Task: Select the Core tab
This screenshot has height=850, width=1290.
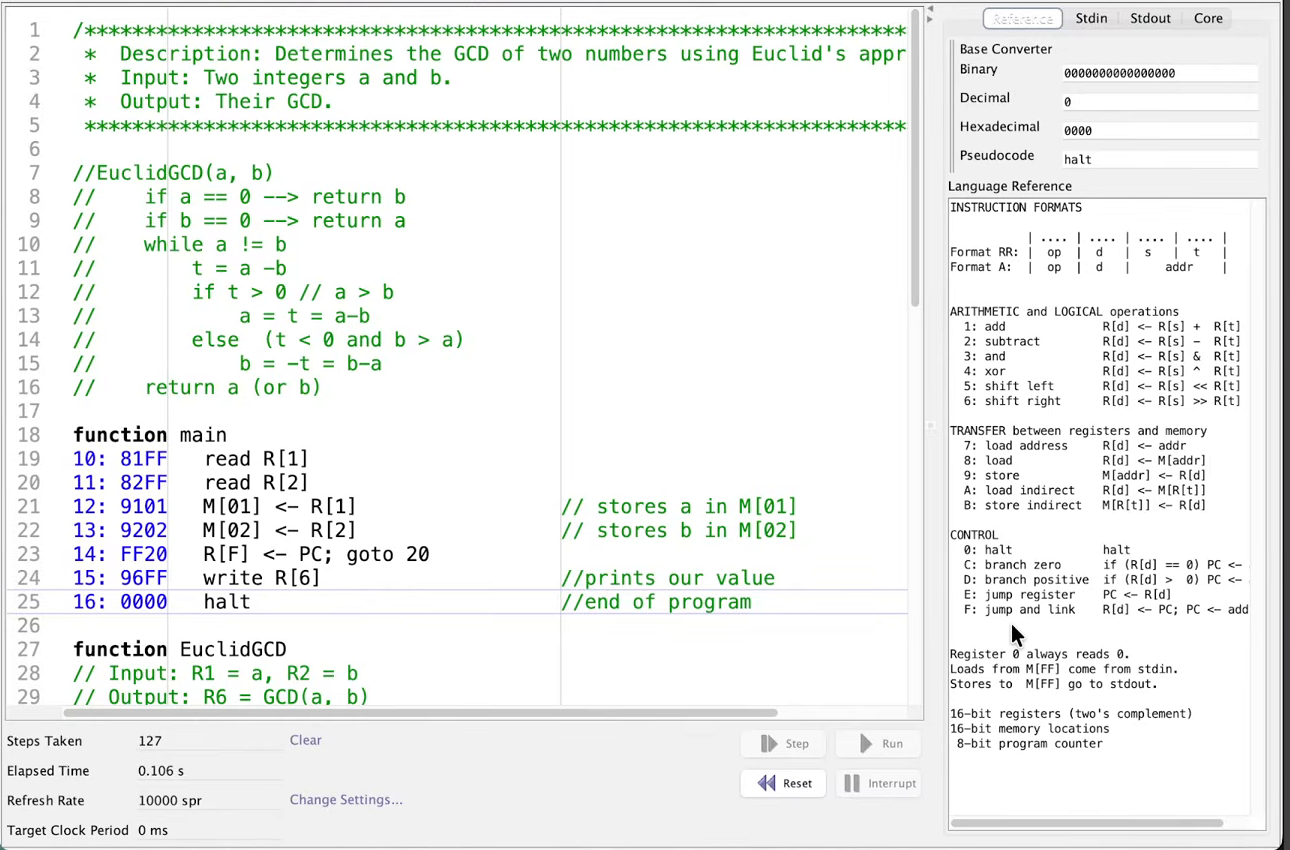Action: pyautogui.click(x=1208, y=19)
